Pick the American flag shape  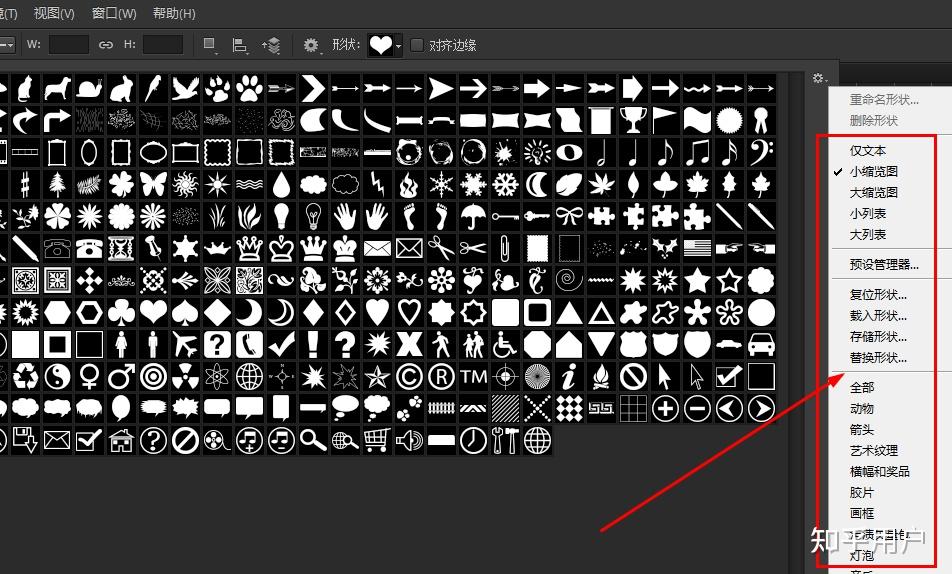coord(697,248)
